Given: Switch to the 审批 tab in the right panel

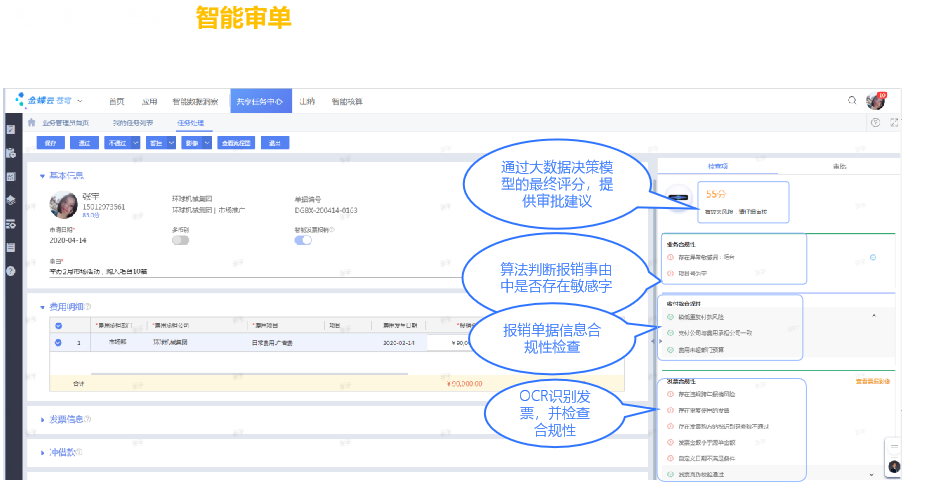Looking at the screenshot, I should click(x=839, y=166).
